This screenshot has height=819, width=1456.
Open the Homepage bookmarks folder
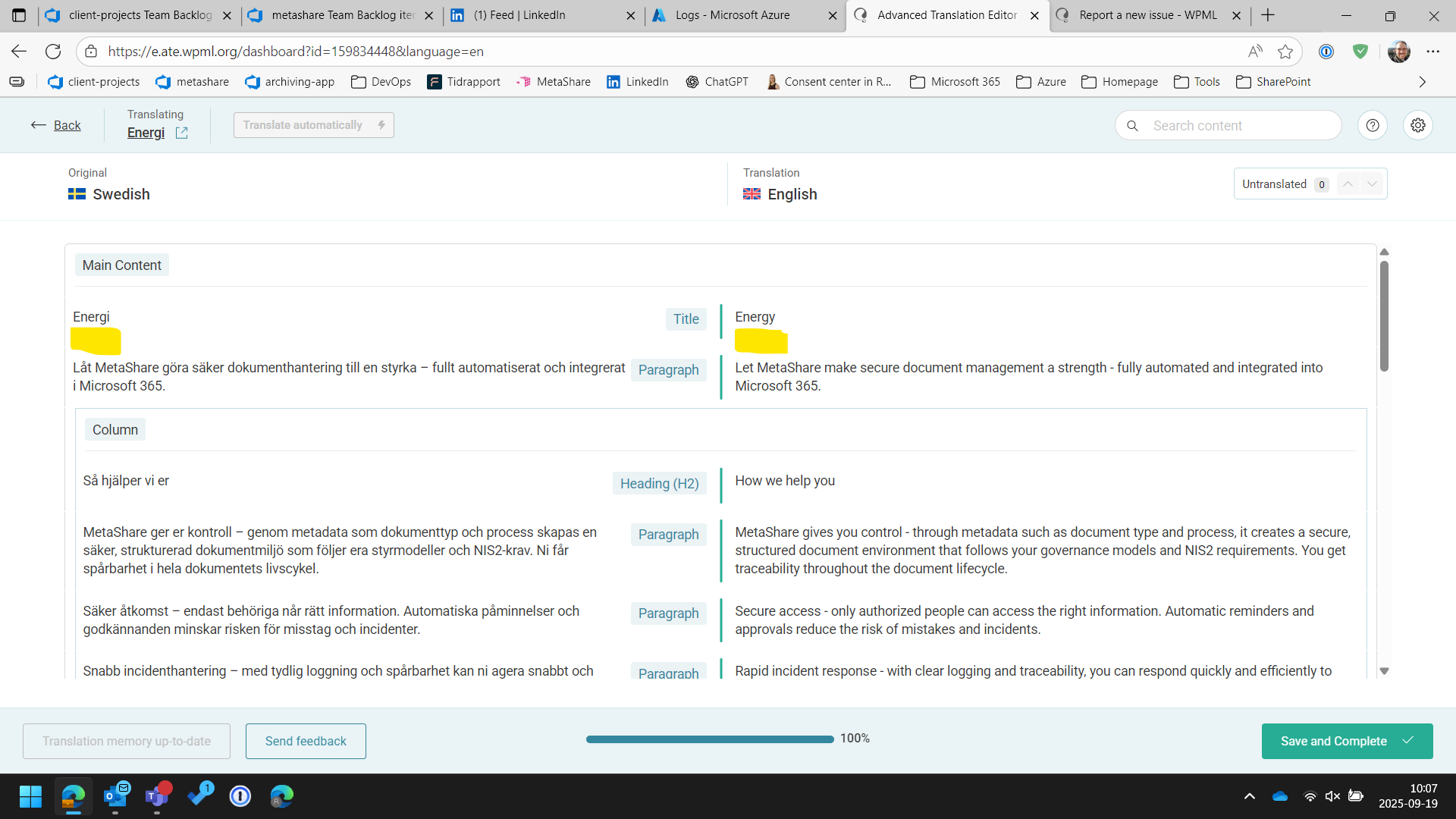(x=1119, y=82)
